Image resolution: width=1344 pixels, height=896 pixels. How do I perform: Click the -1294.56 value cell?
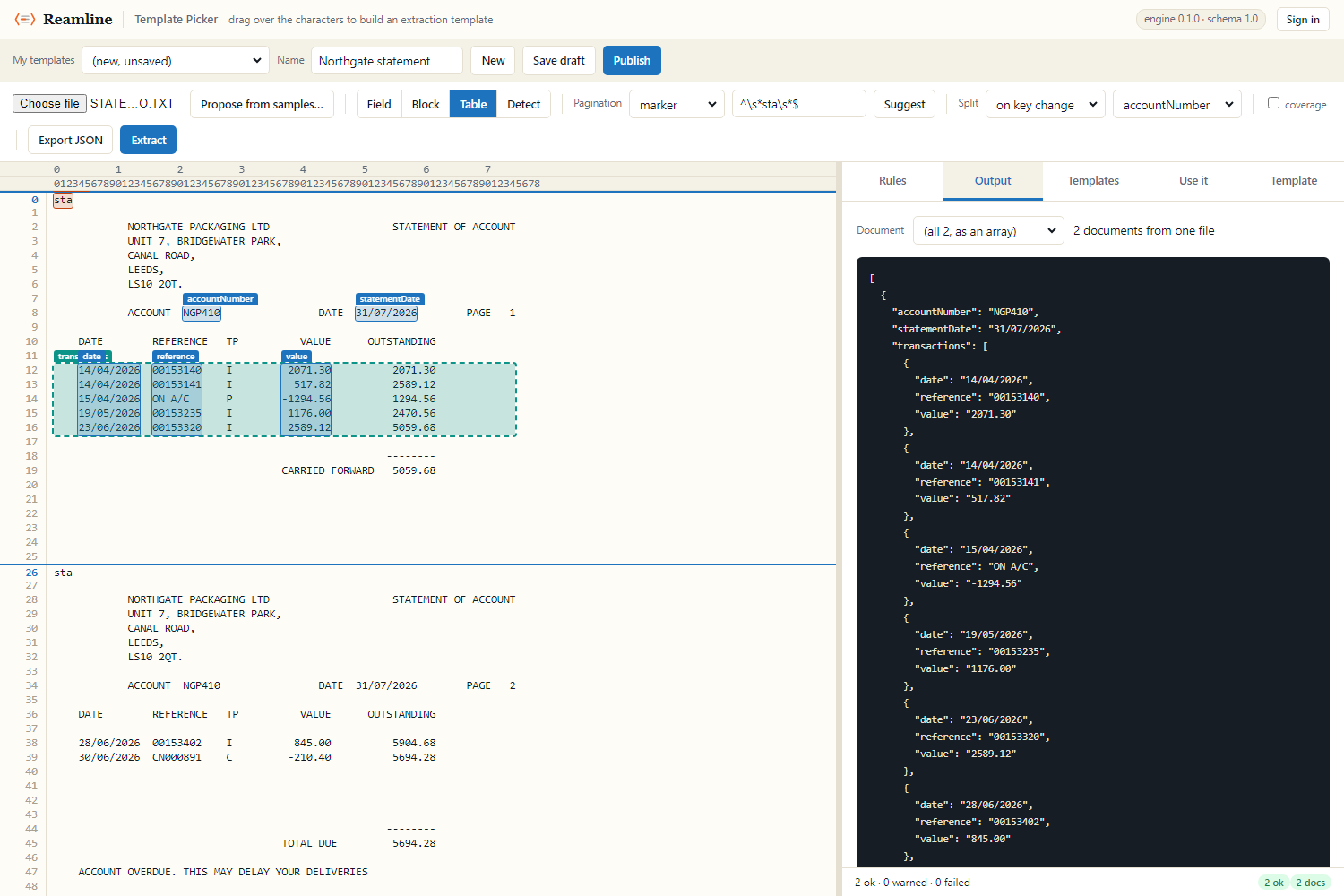pos(306,399)
